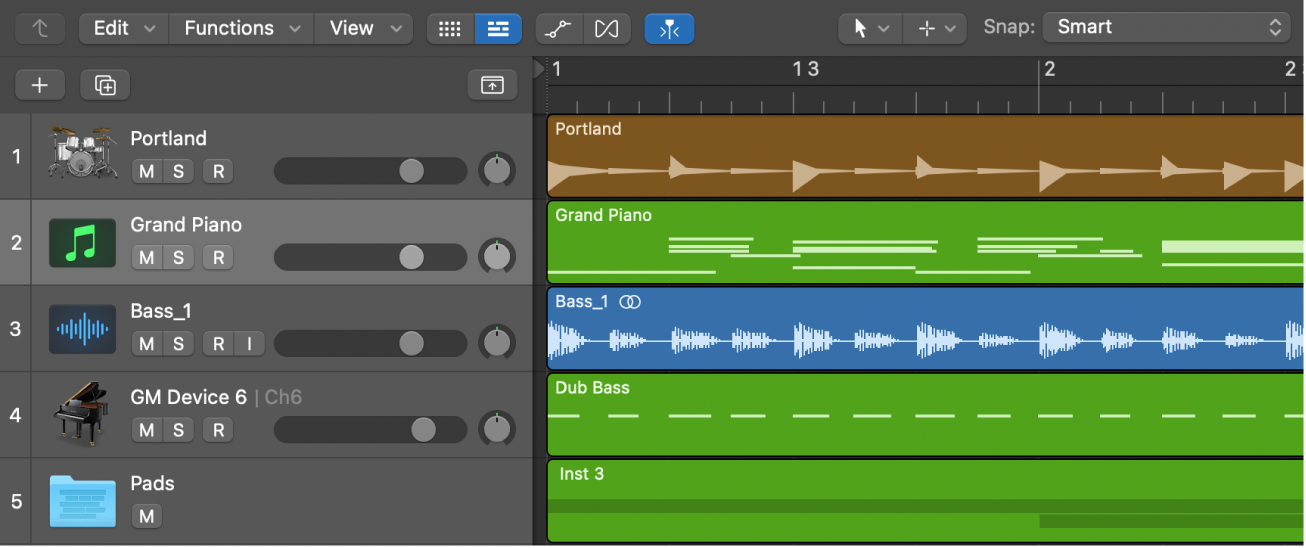1306x548 pixels.
Task: Select the Portland drummer region
Action: (926, 156)
